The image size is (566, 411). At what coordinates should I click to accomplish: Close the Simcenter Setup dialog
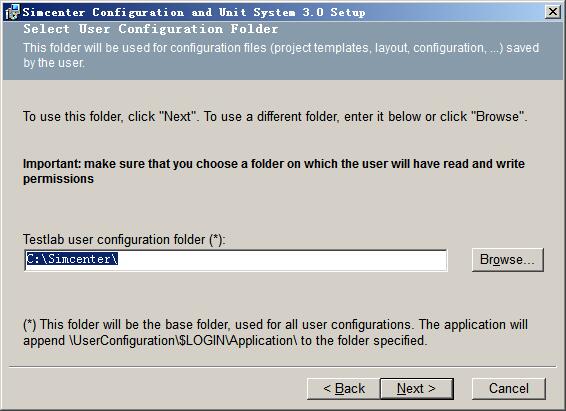(x=553, y=12)
